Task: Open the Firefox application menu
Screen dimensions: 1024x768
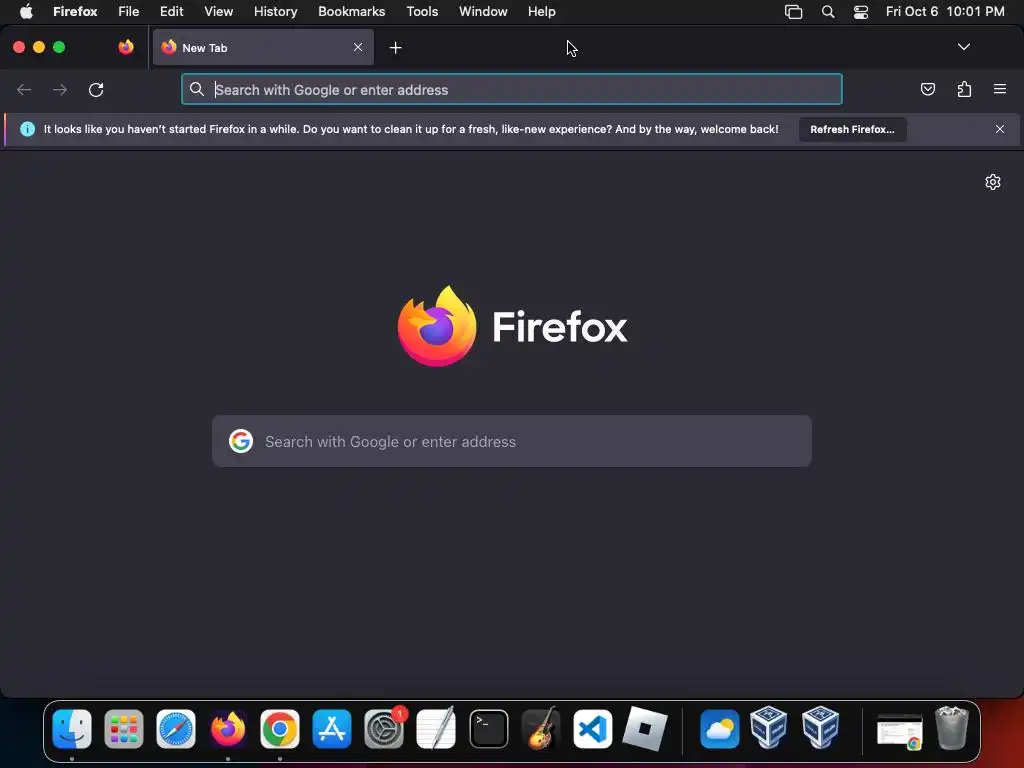Action: click(75, 11)
